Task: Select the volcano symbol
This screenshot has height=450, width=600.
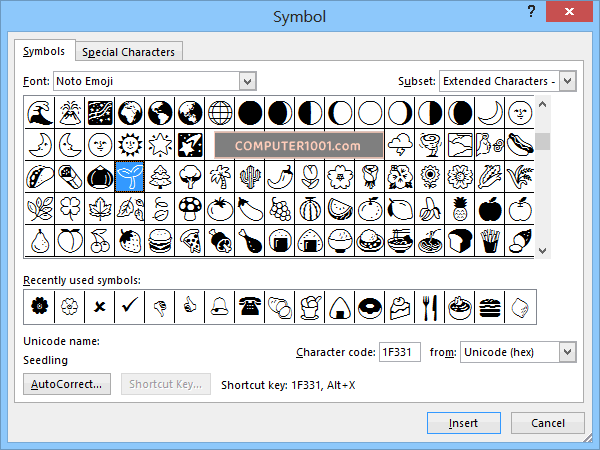Action: (70, 112)
